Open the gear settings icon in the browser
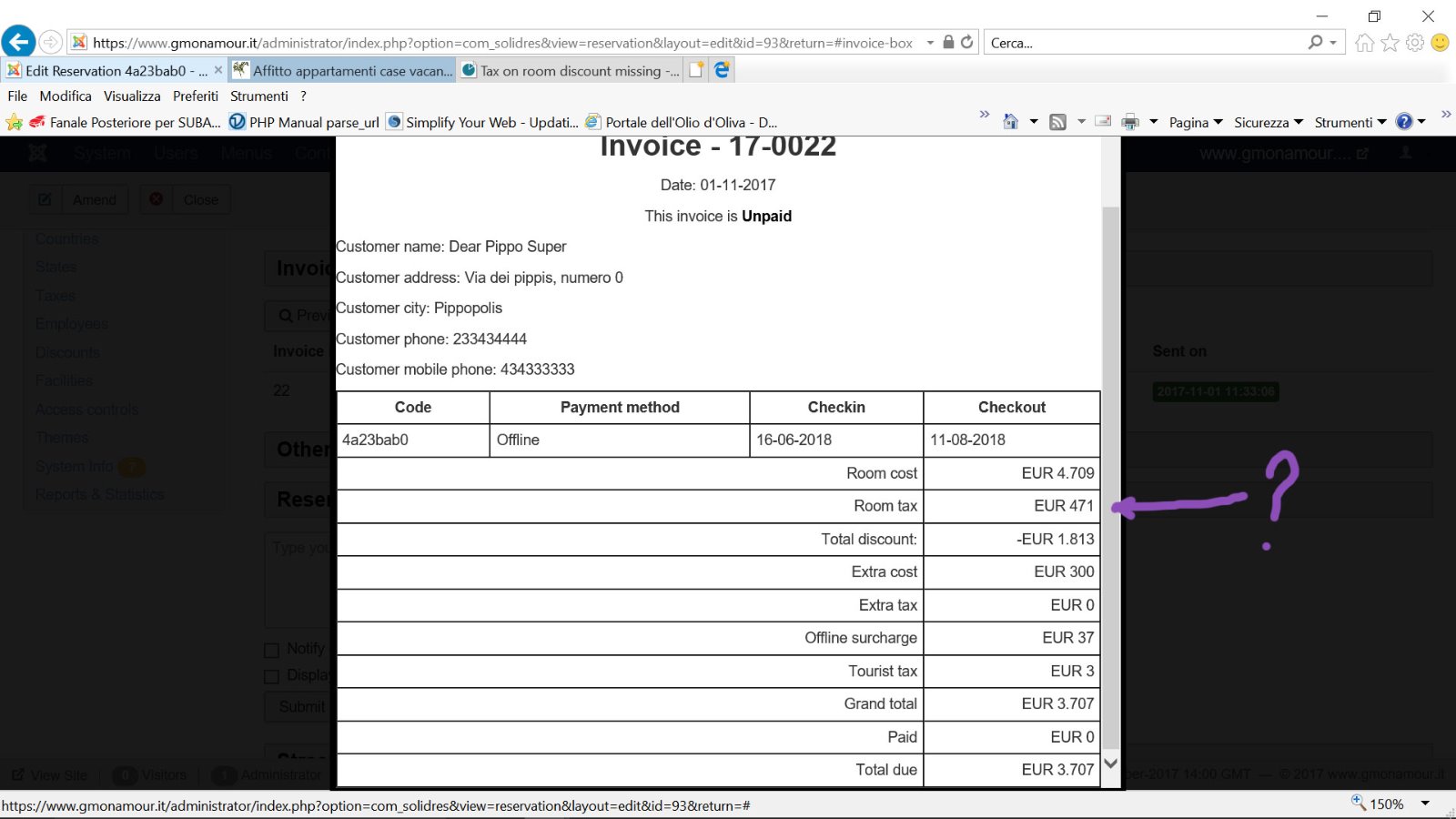 tap(1414, 43)
